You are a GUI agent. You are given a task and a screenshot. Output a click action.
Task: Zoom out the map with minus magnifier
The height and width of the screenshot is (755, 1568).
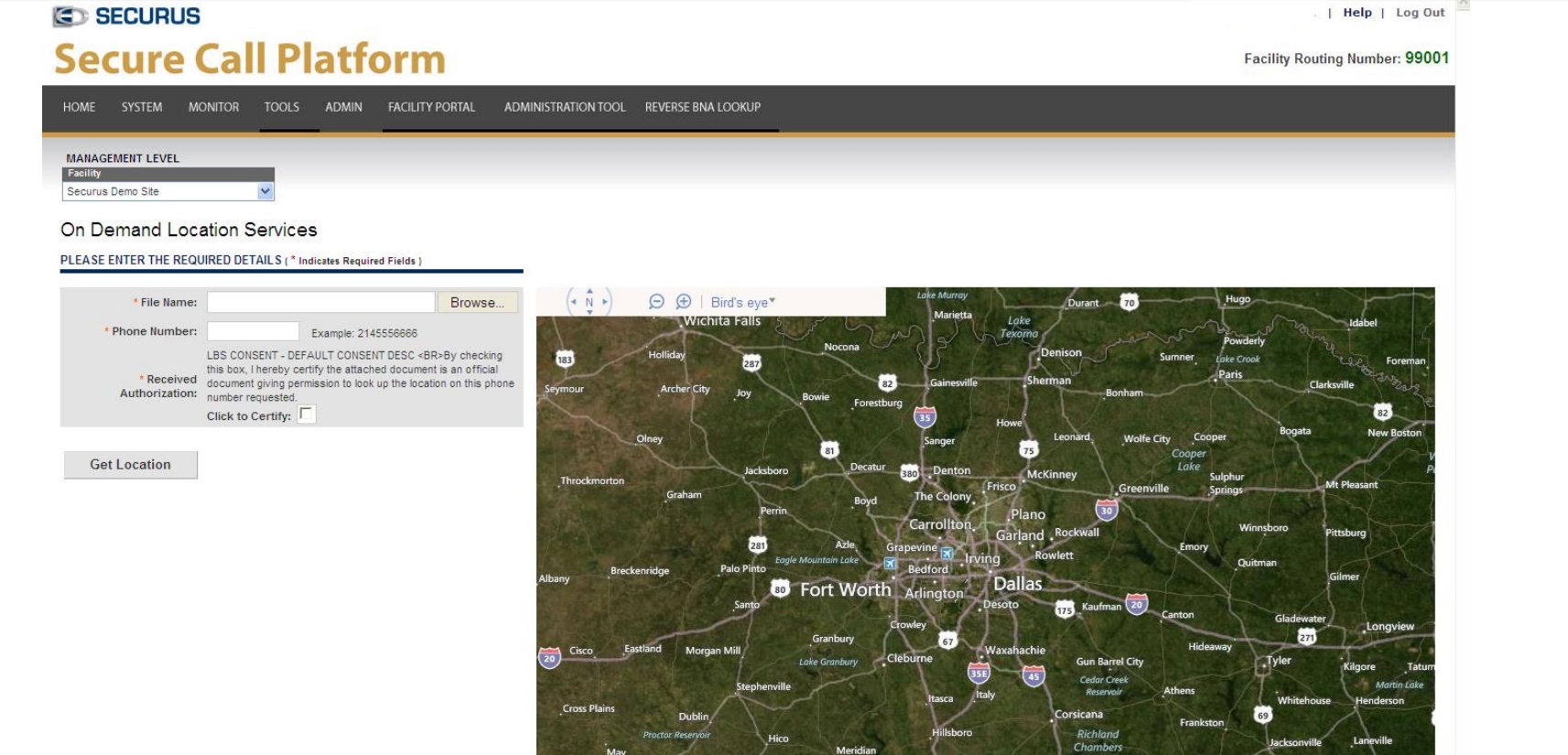(656, 302)
